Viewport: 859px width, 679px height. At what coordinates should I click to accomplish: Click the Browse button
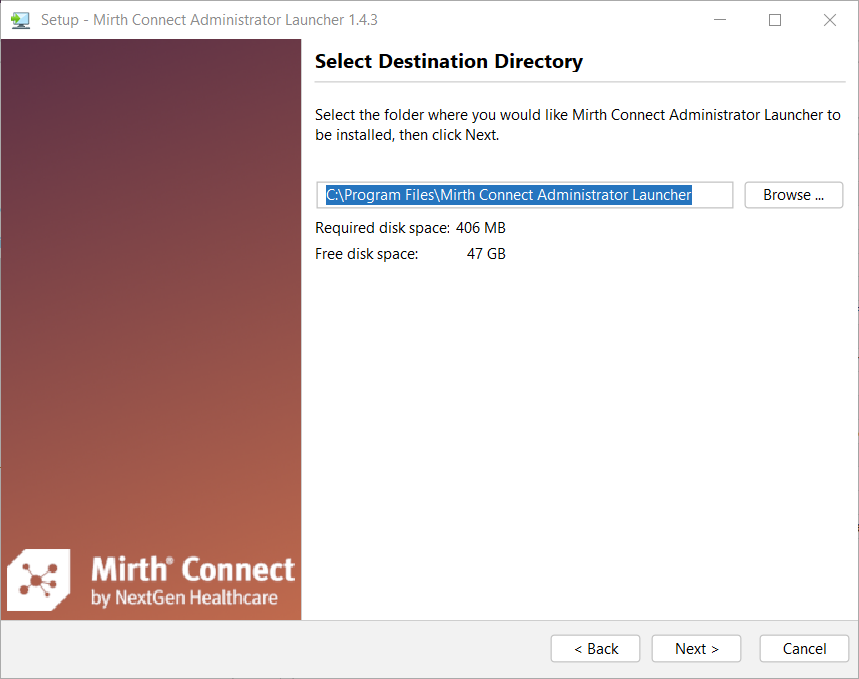click(793, 195)
